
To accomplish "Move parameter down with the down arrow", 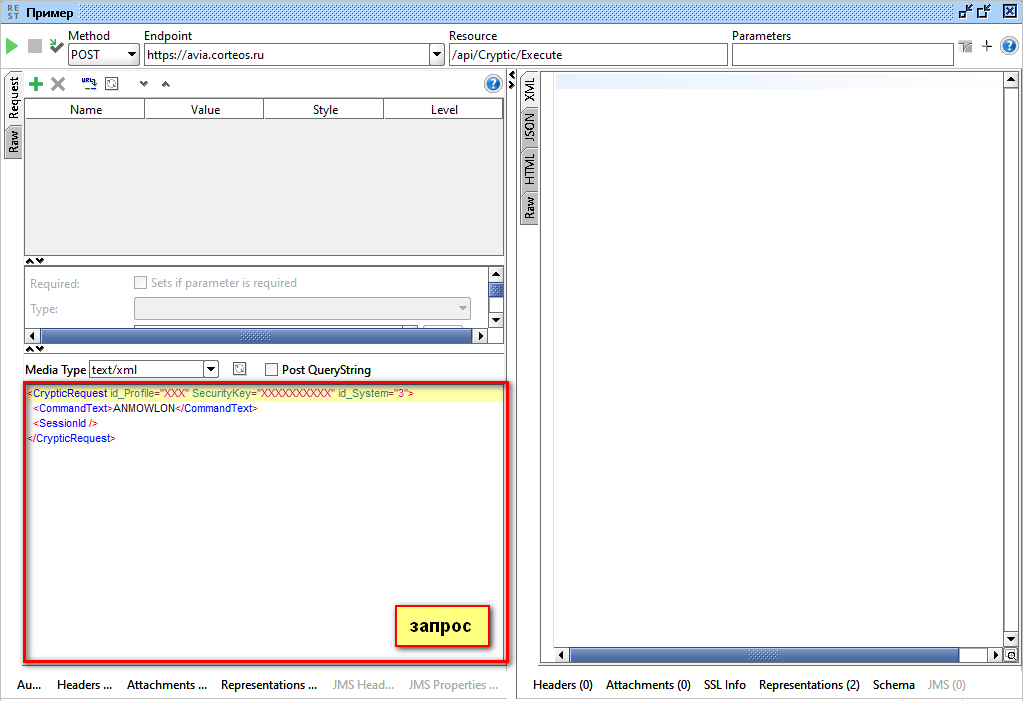I will (x=143, y=84).
